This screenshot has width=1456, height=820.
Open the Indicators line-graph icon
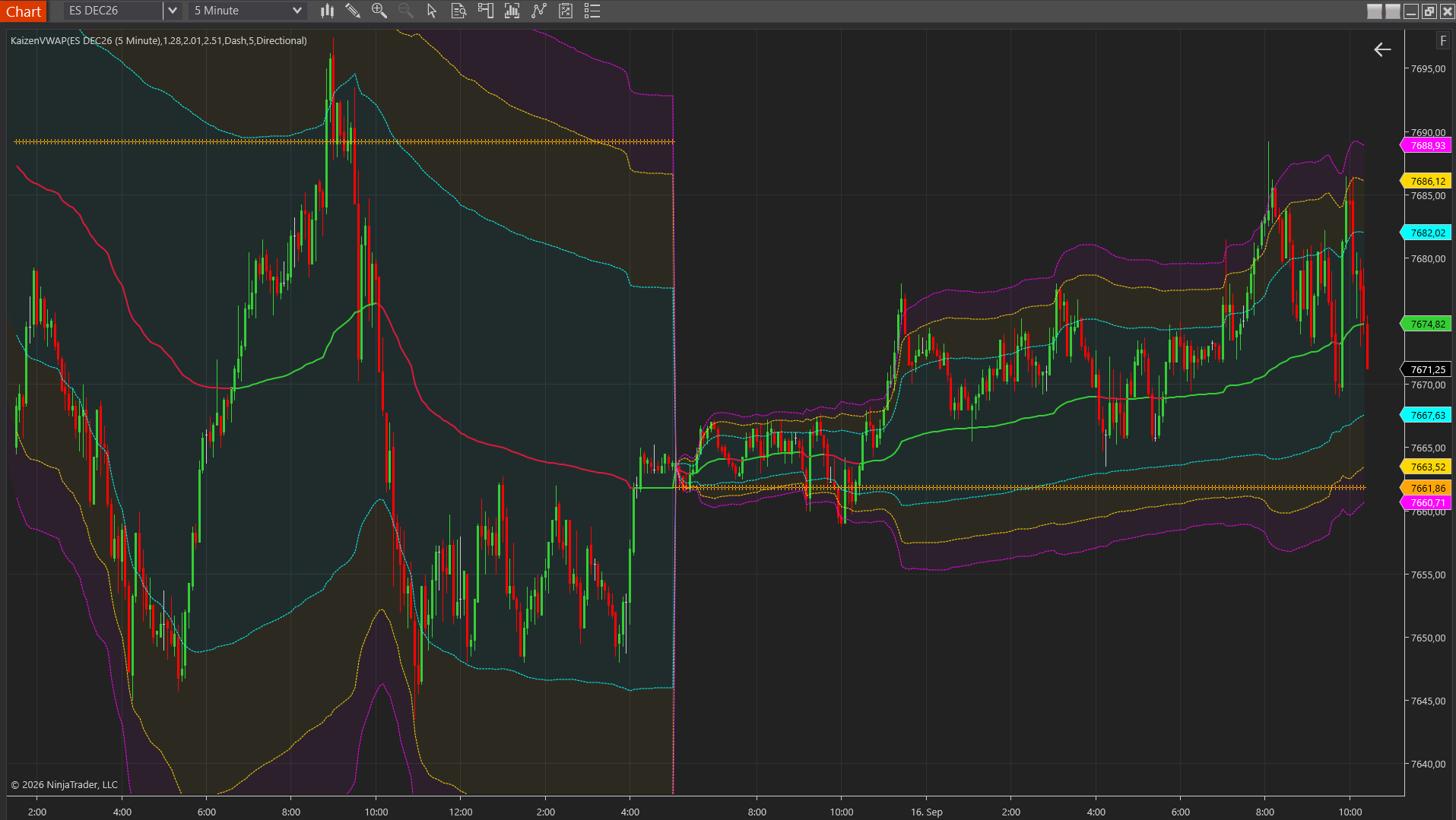point(539,11)
